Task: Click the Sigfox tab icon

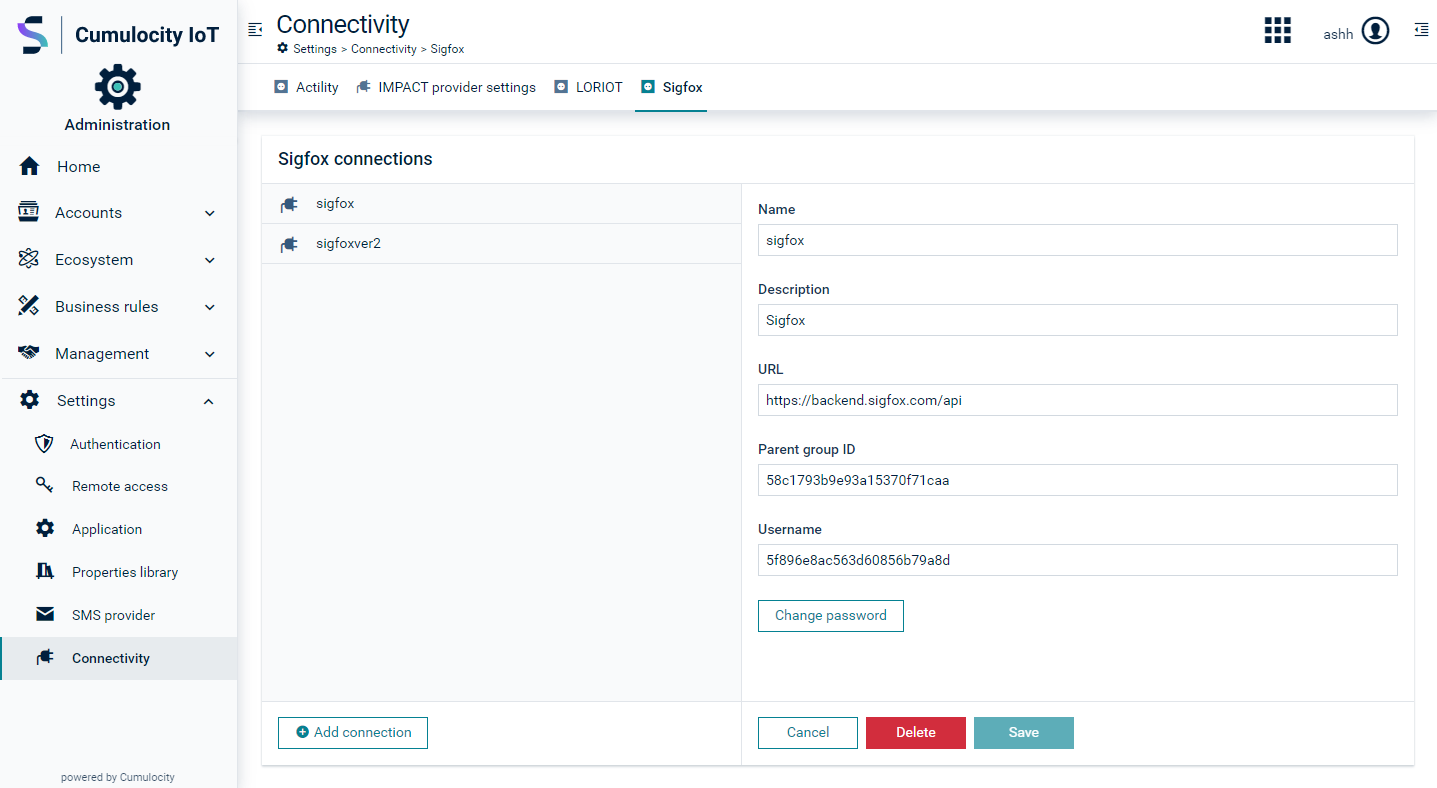Action: (648, 87)
